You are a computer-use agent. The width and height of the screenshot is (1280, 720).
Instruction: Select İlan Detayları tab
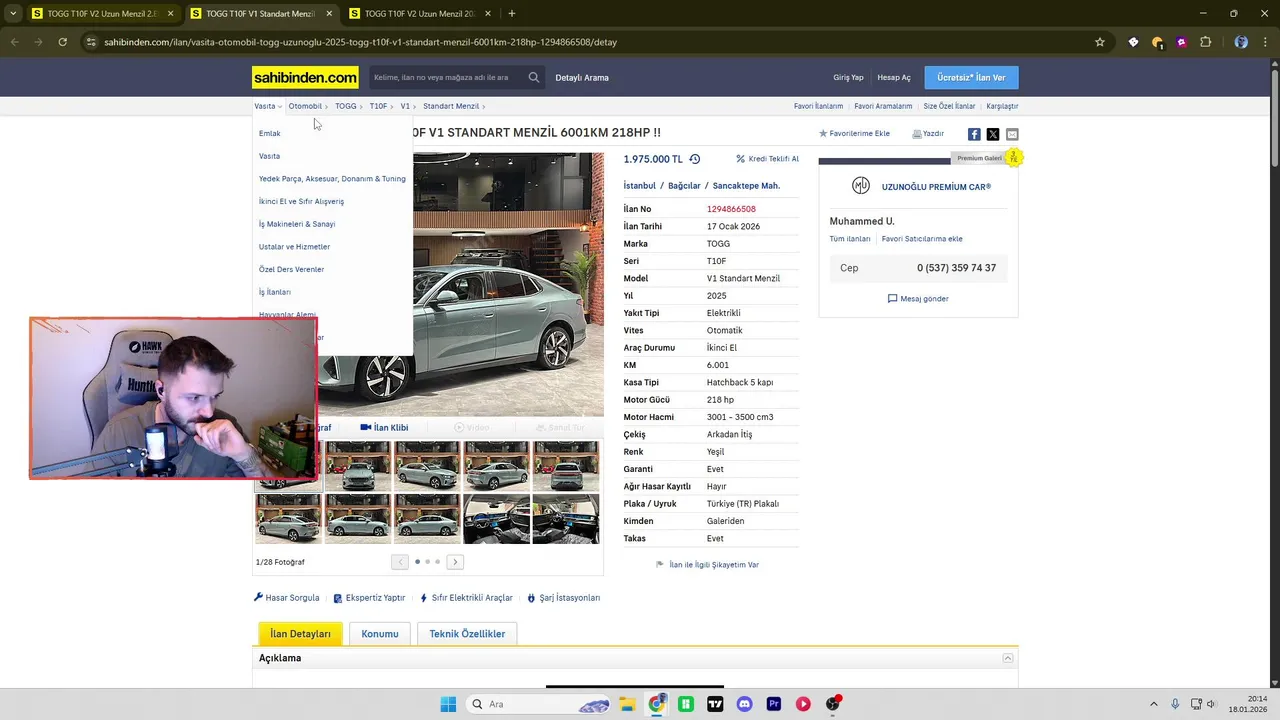coord(300,634)
